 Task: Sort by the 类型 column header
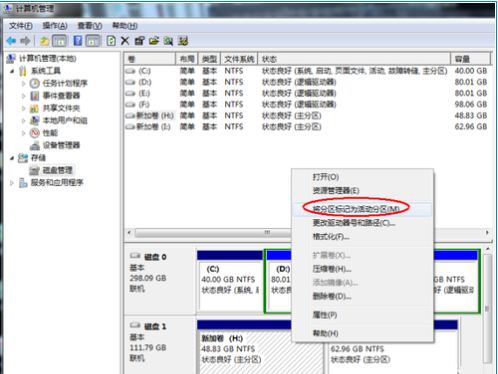[x=209, y=59]
